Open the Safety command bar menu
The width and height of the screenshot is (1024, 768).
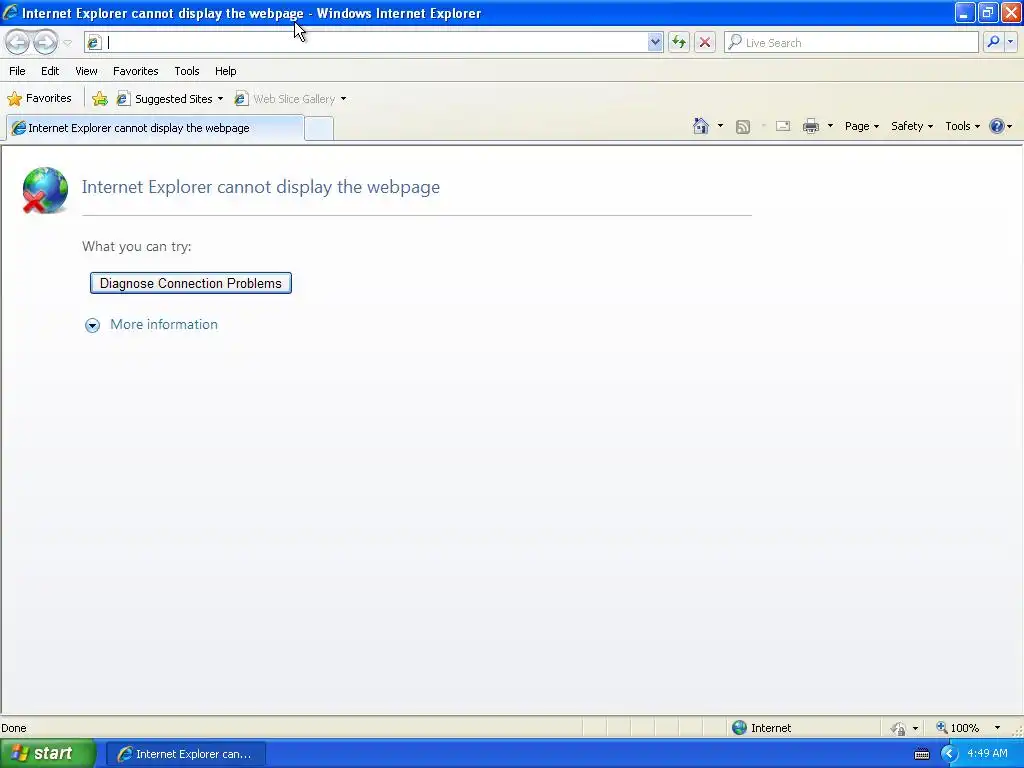tap(912, 126)
